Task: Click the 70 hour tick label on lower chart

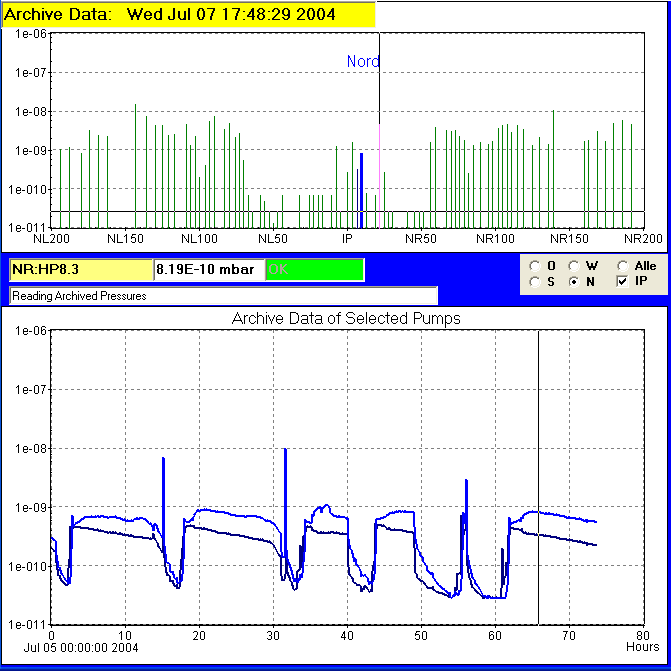Action: click(569, 635)
